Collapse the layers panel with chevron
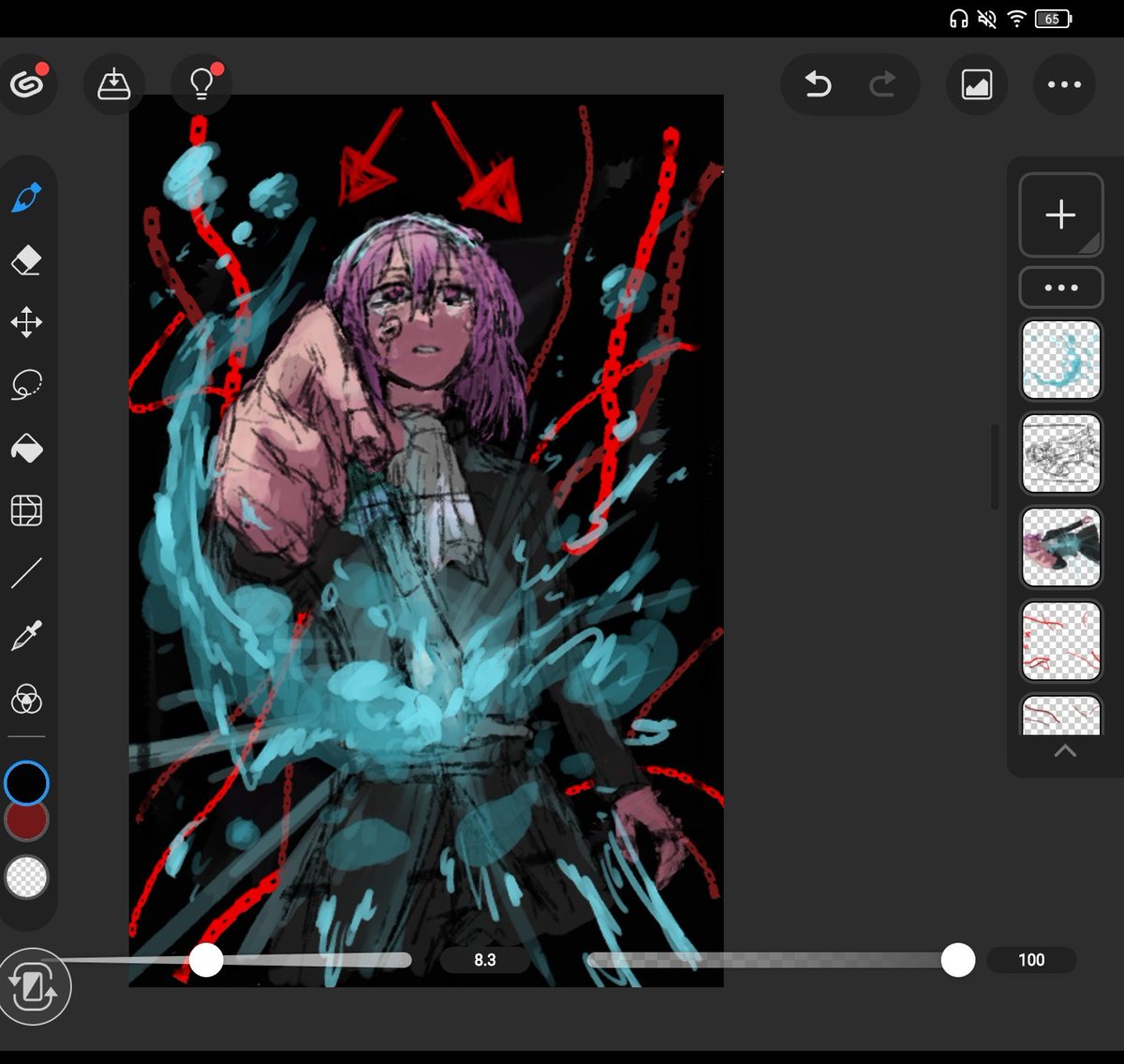Screen dimensions: 1124x1064 click(x=1065, y=751)
